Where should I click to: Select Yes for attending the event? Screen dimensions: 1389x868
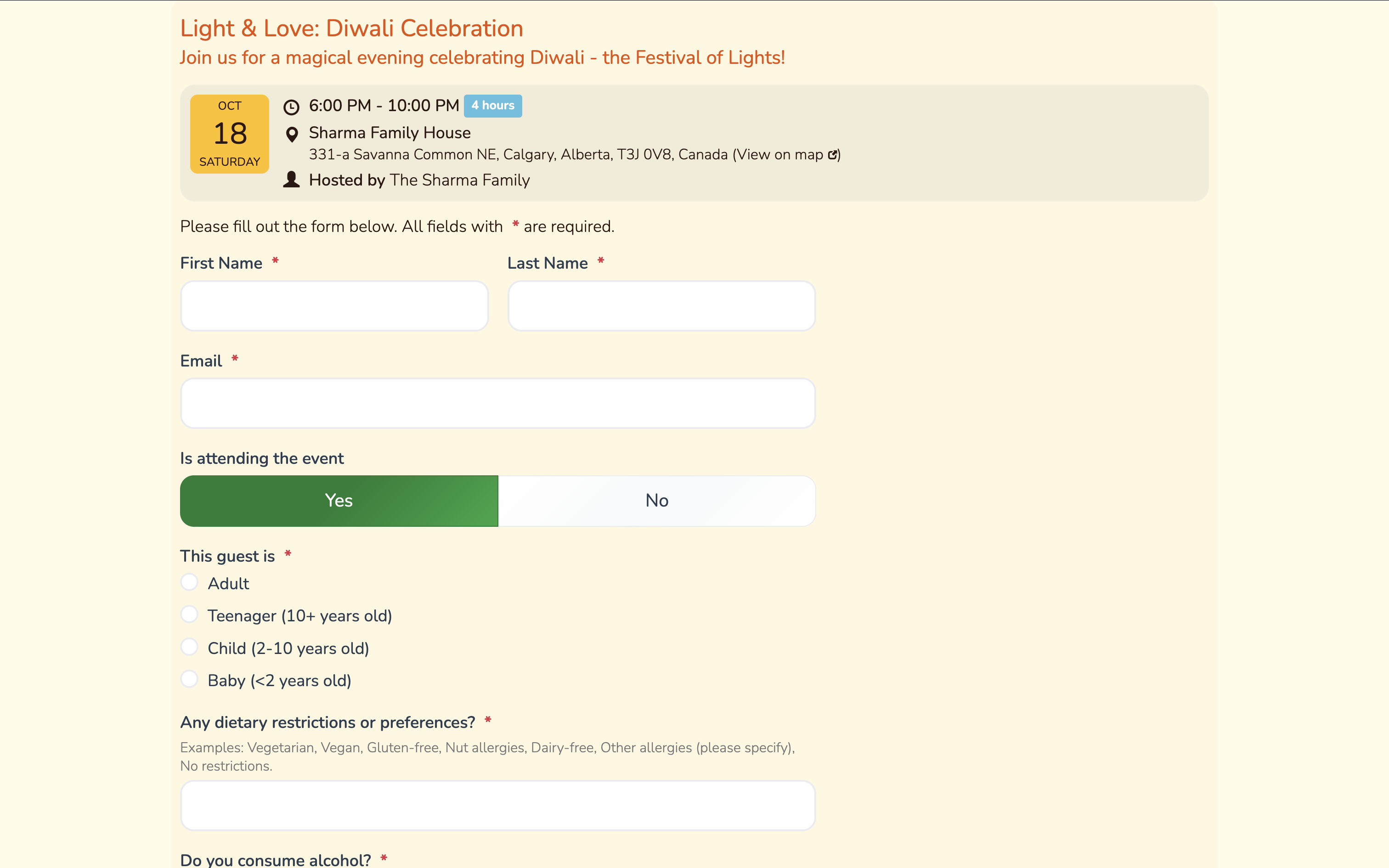click(x=339, y=501)
